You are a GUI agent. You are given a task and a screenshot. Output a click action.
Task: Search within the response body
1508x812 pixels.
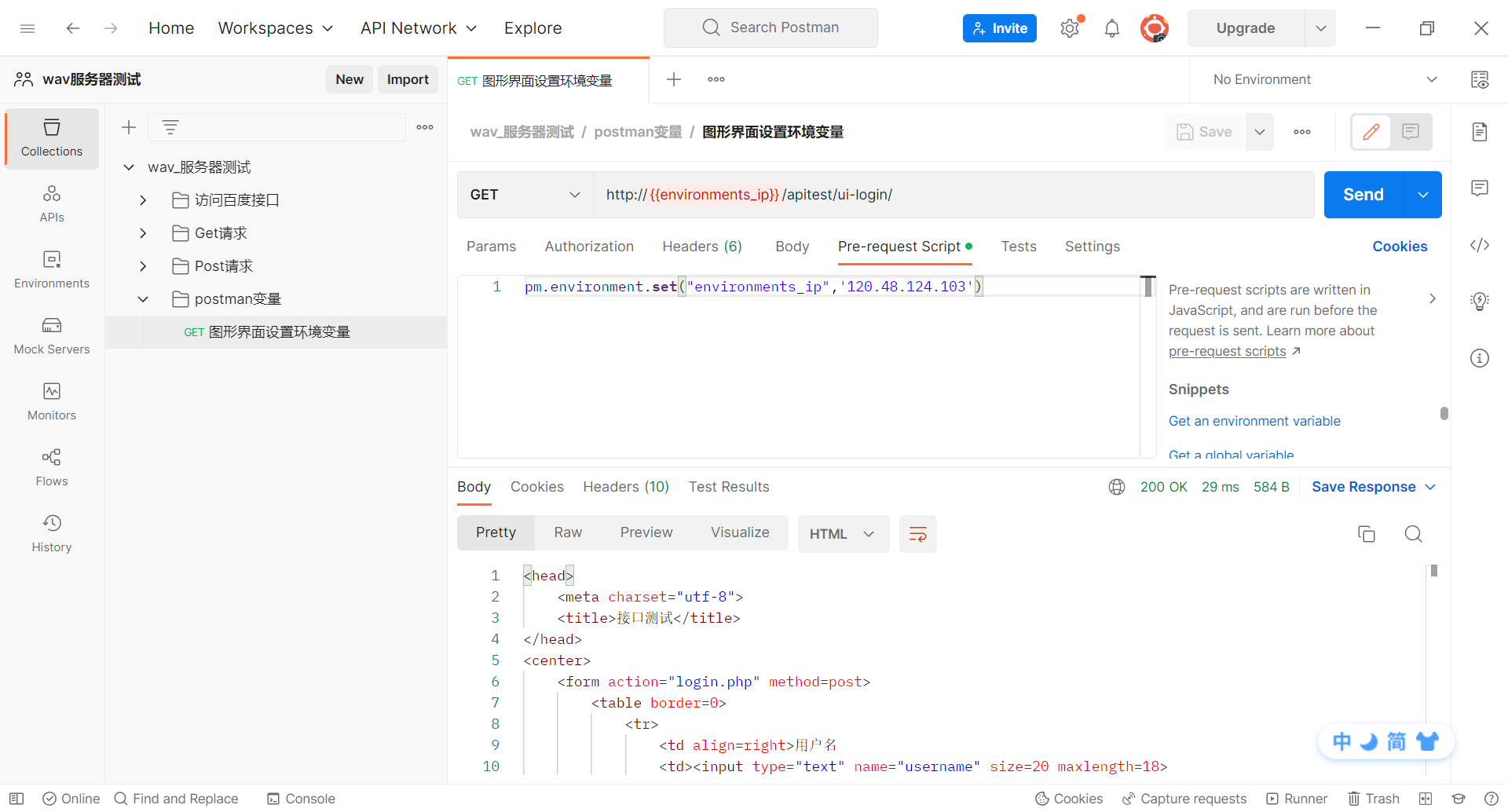1414,534
